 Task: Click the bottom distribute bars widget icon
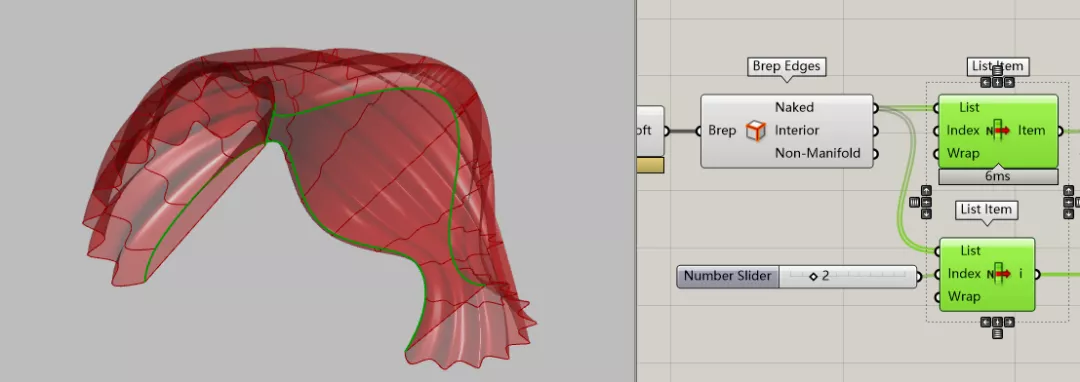997,334
